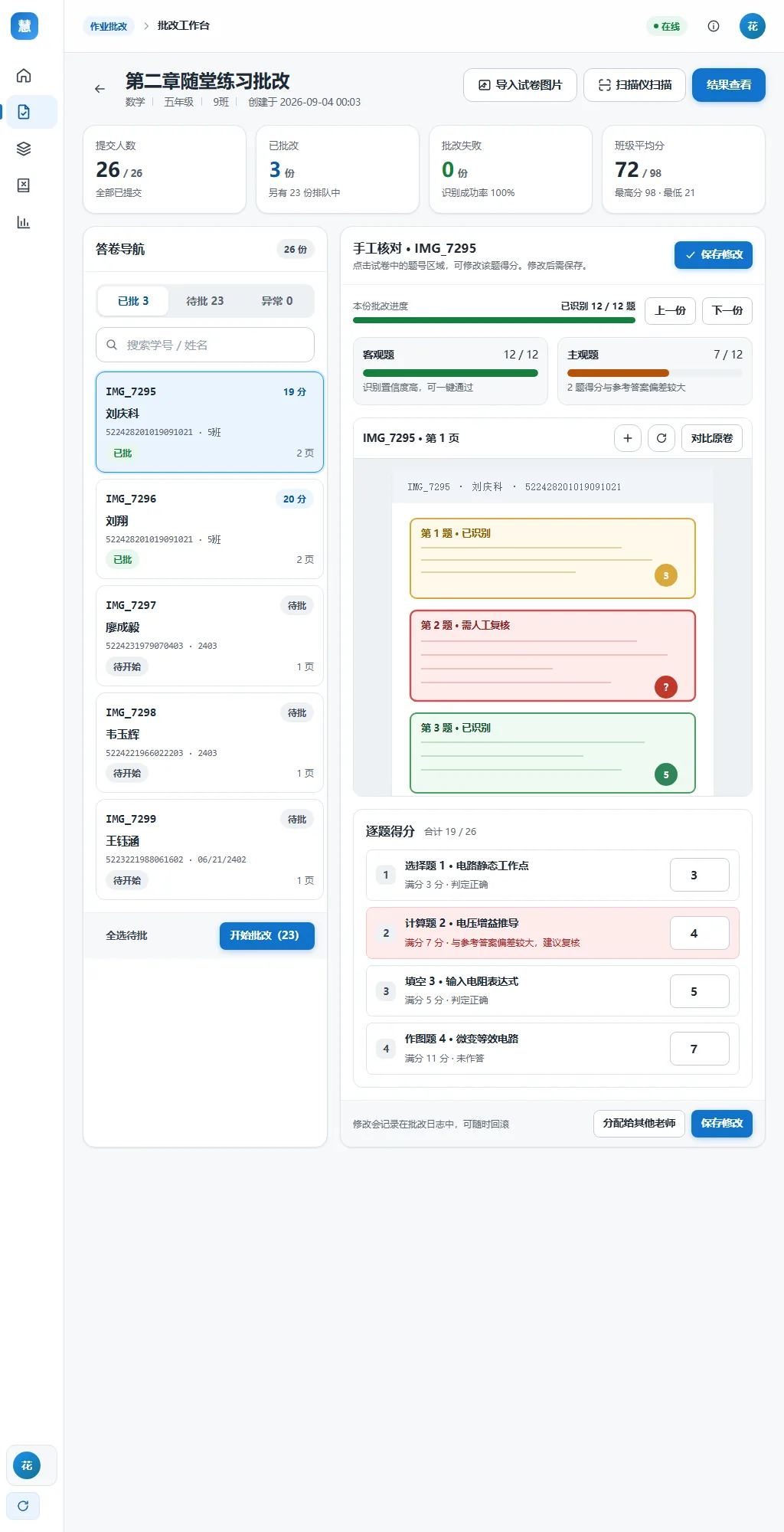Select the grading document sidebar icon
Image resolution: width=784 pixels, height=1532 pixels.
click(24, 112)
